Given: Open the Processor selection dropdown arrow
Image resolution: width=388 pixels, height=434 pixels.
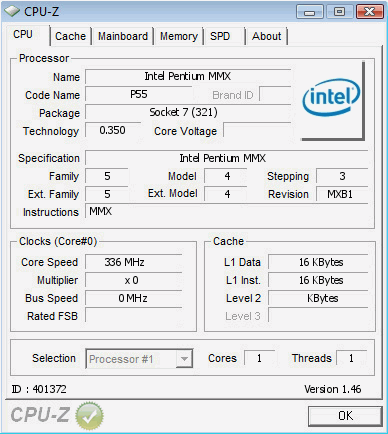Looking at the screenshot, I should 184,359.
